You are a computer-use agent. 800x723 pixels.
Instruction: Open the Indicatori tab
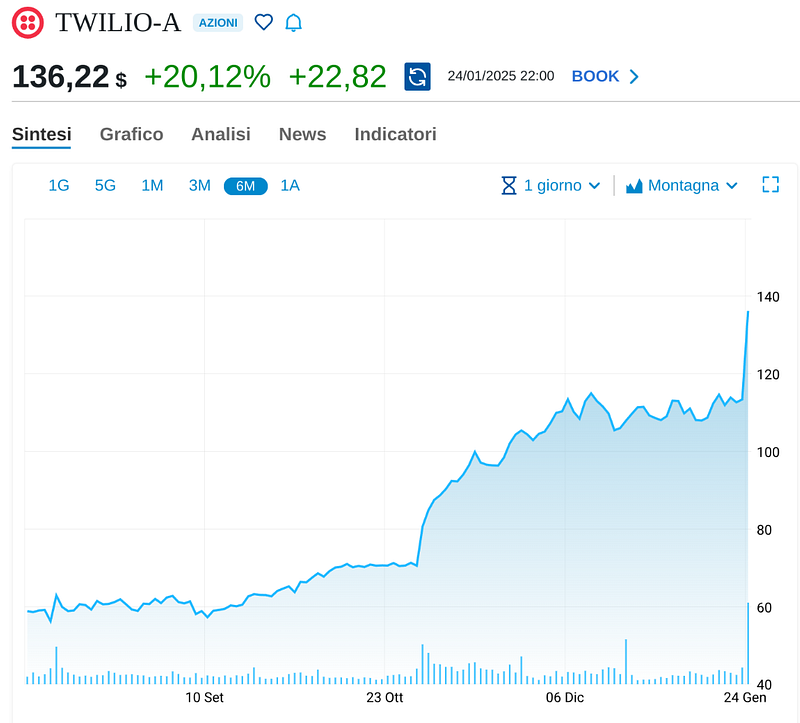pos(395,134)
